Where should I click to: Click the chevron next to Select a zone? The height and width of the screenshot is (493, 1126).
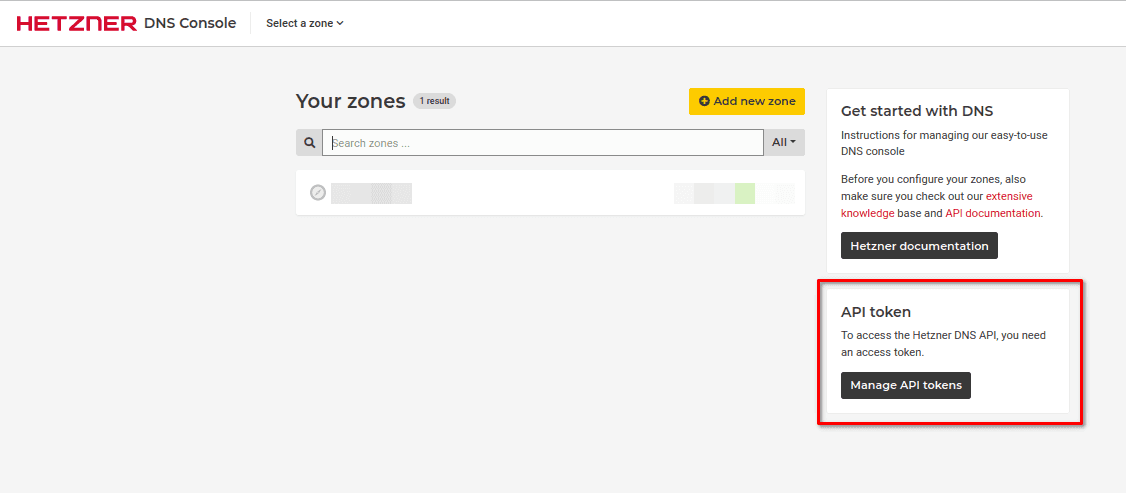click(x=340, y=23)
